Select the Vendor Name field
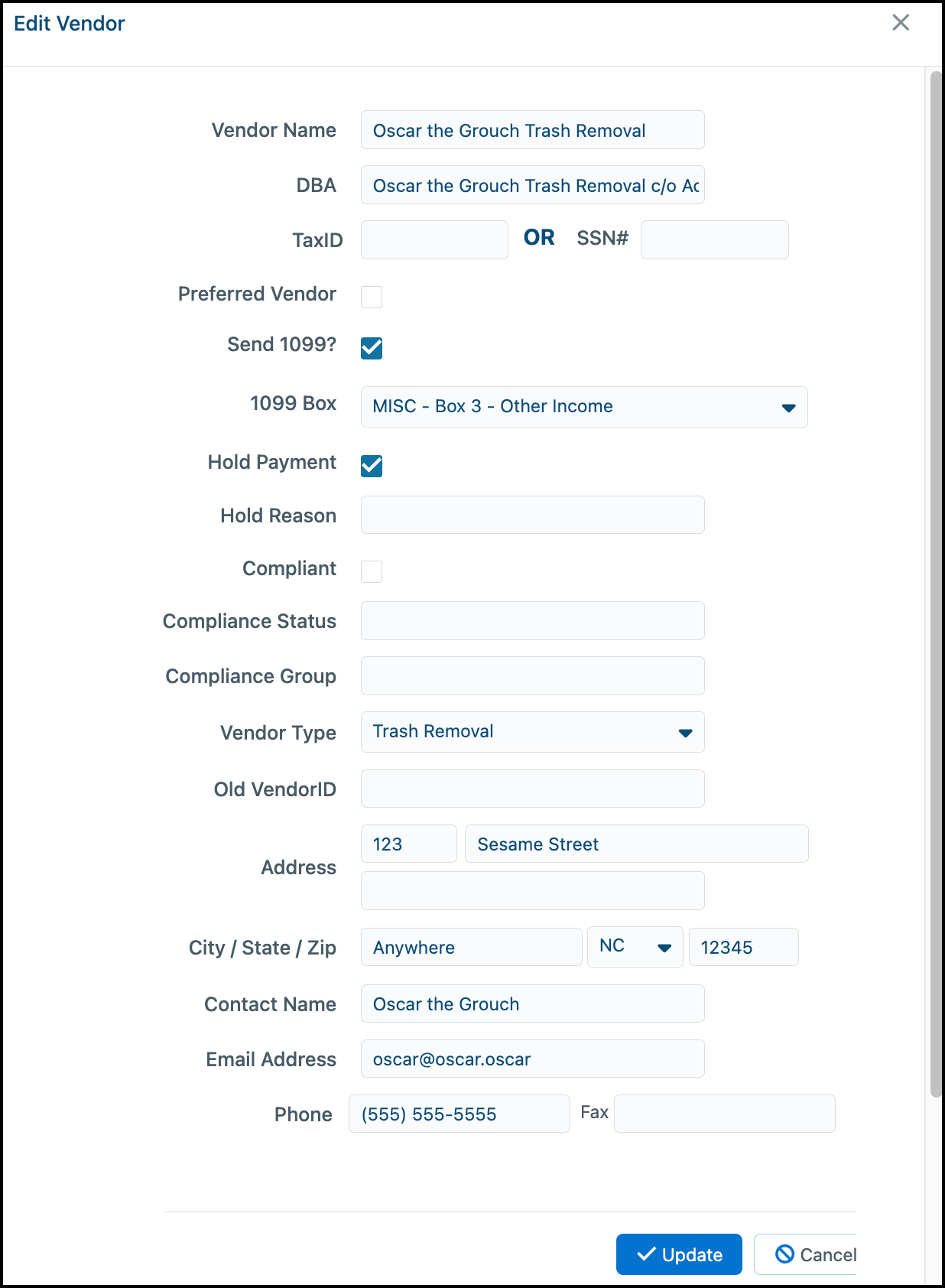 click(533, 130)
